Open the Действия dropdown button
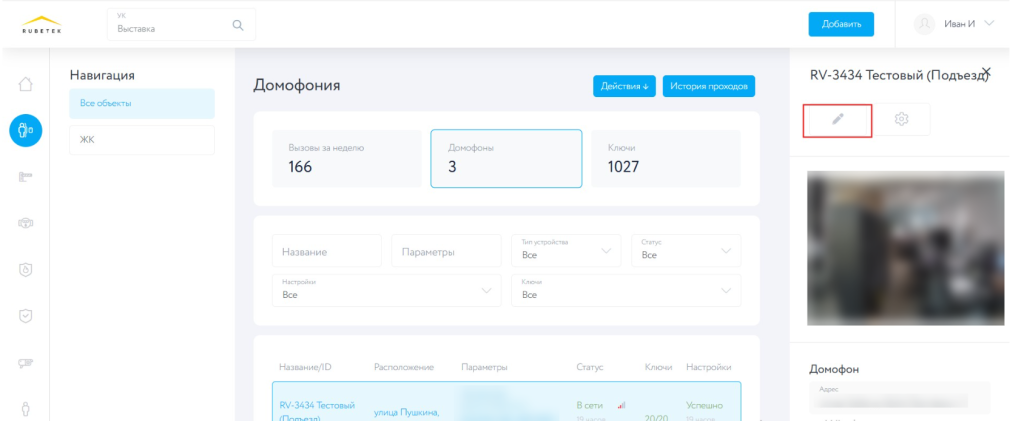The width and height of the screenshot is (1024, 421). coord(624,86)
